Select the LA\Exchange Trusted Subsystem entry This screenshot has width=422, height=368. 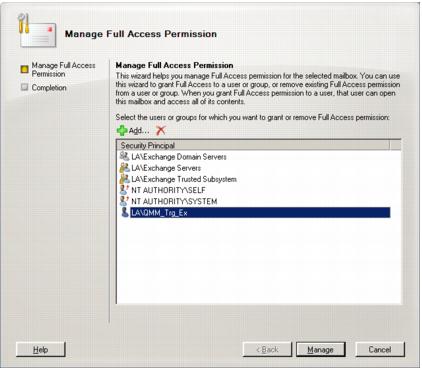184,179
